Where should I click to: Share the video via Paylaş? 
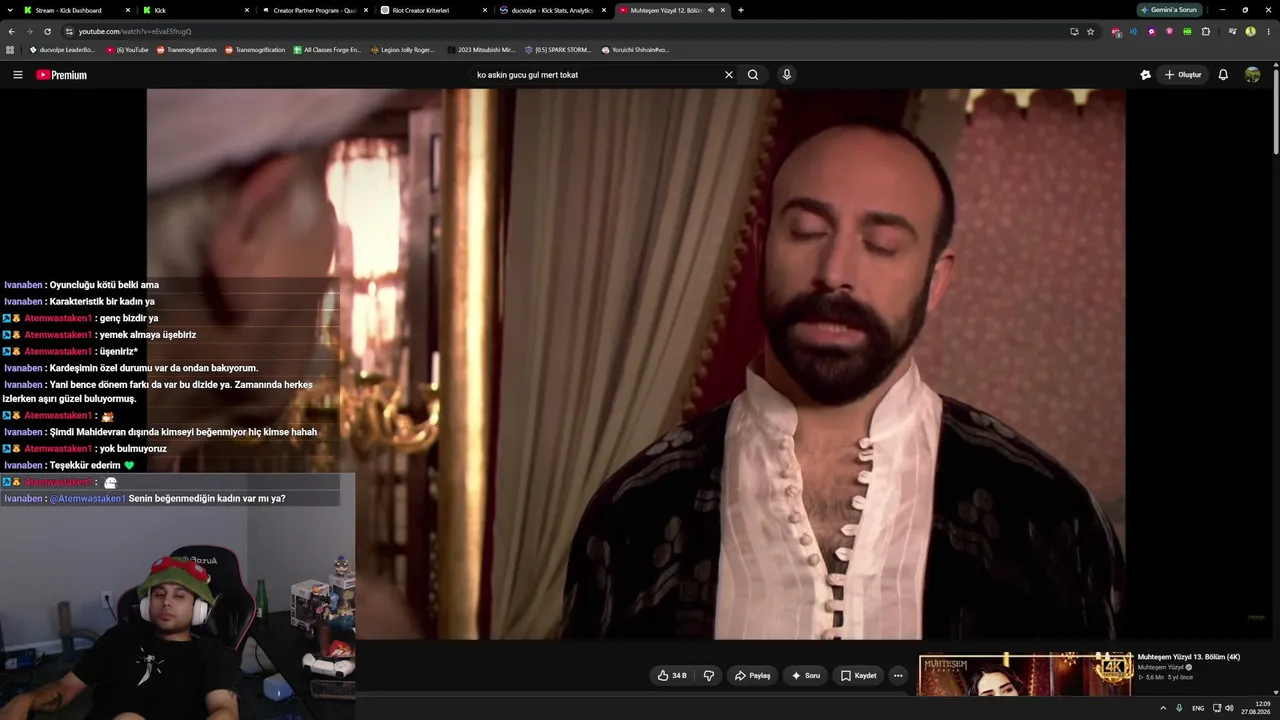[x=752, y=676]
